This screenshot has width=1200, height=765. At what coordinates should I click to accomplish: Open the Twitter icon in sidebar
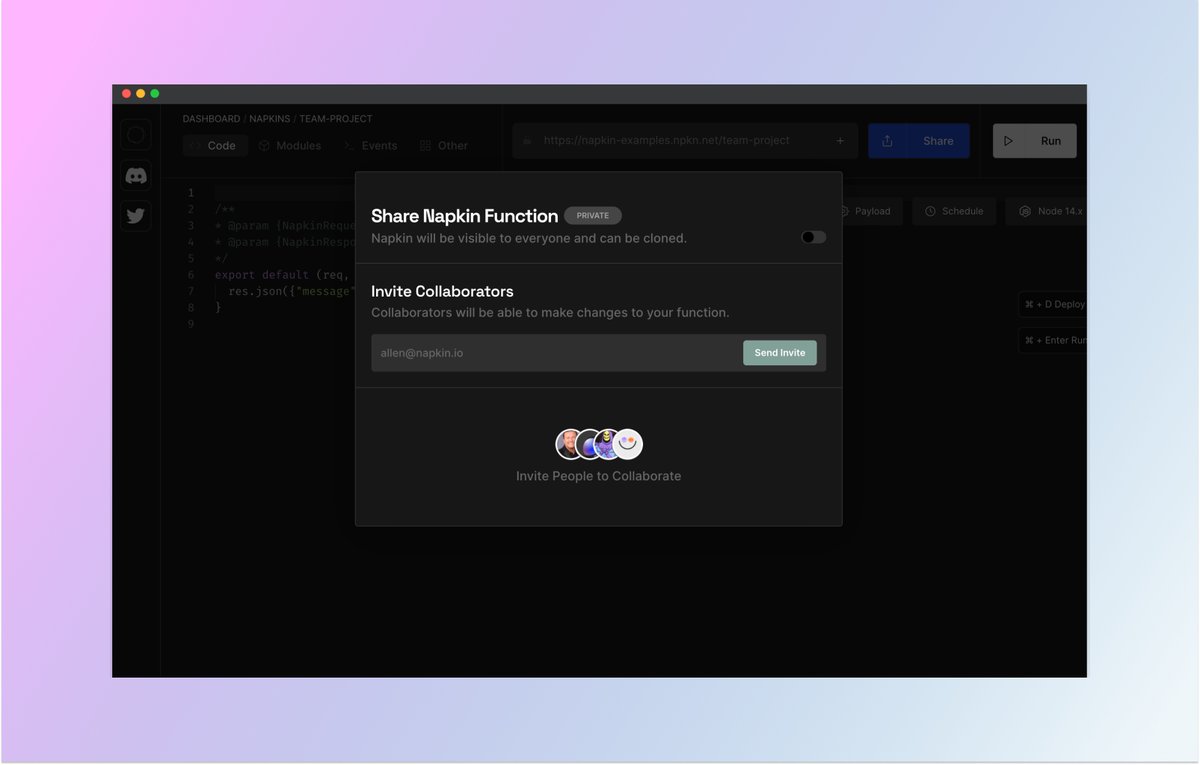pyautogui.click(x=136, y=216)
